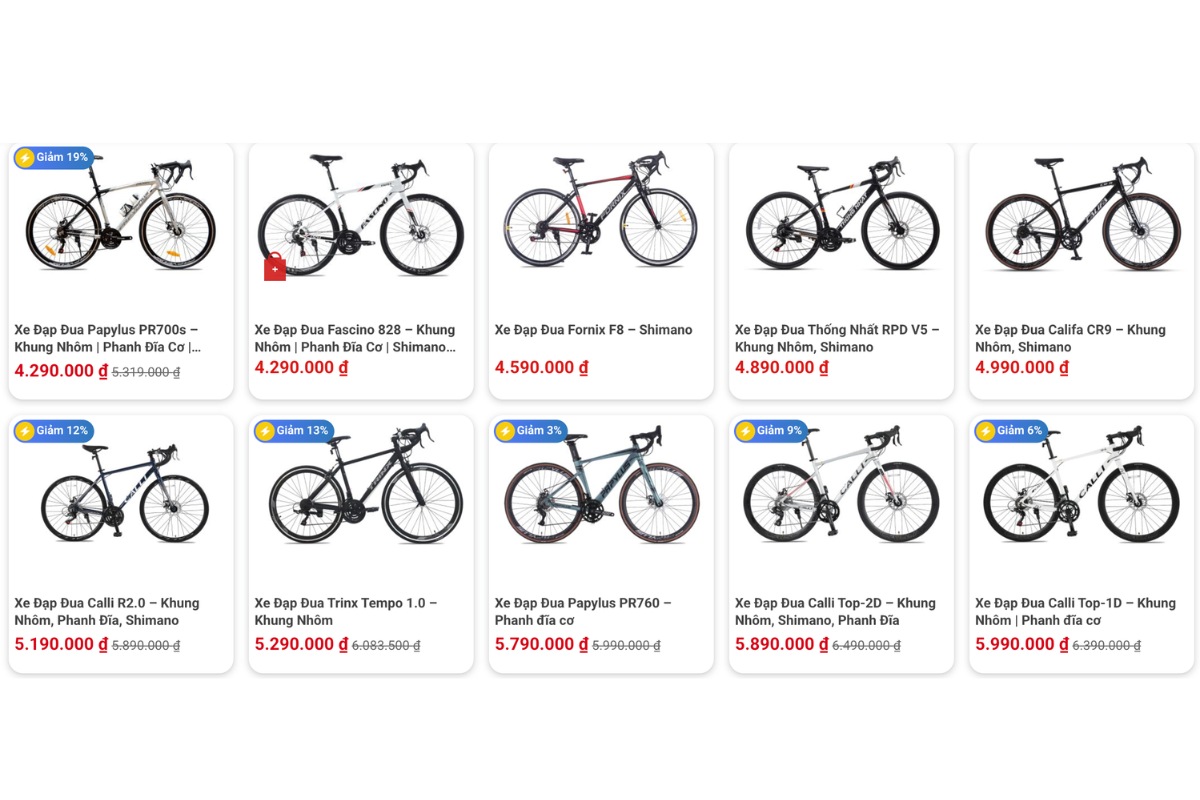Click the red gift bag icon on Fascino 828
1200x800 pixels.
click(275, 268)
